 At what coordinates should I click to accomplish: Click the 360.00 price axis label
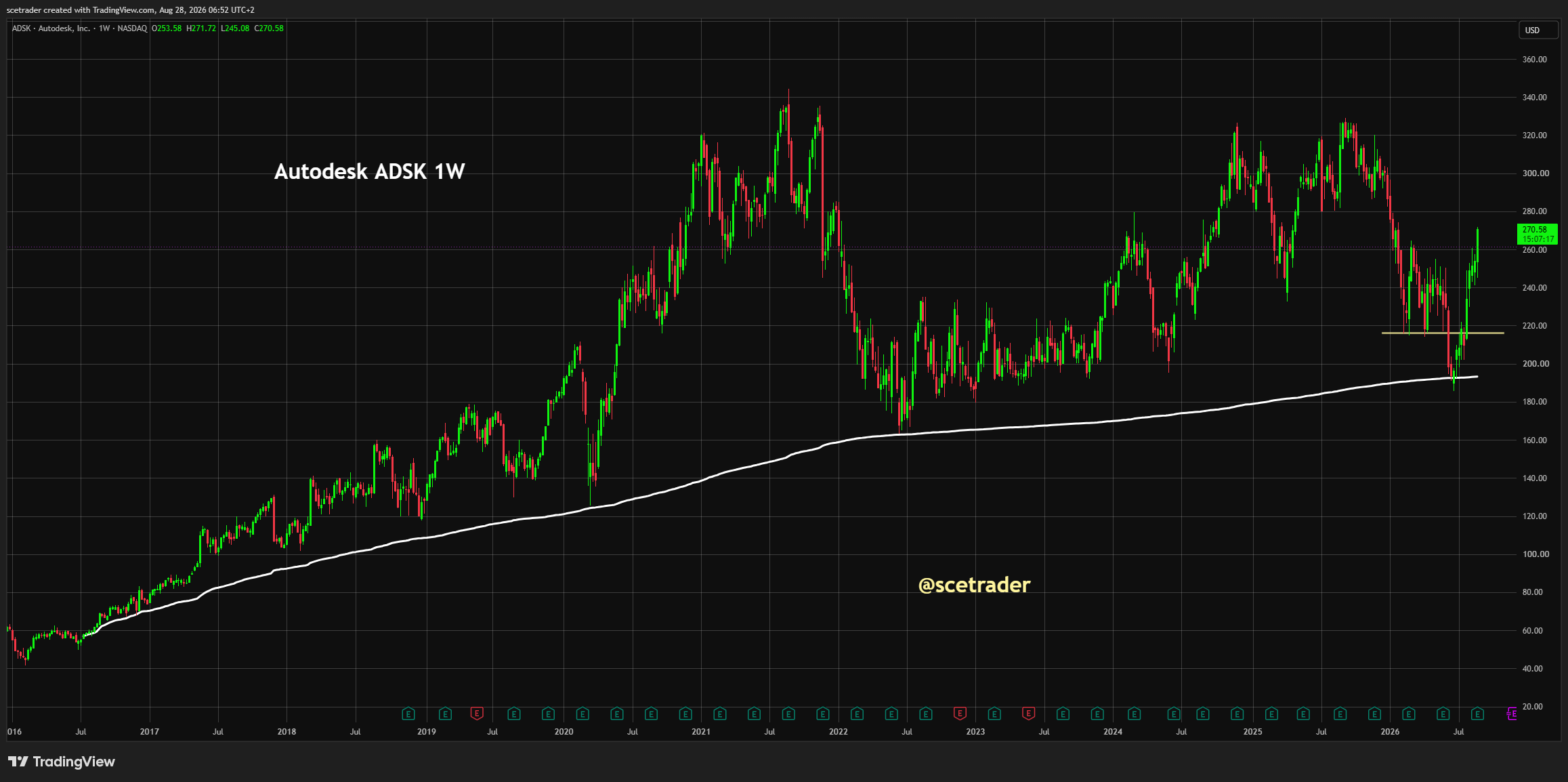[x=1535, y=60]
